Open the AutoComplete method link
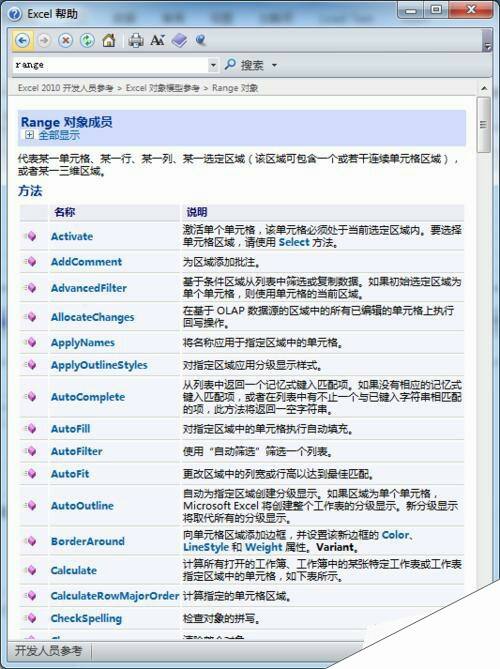 tap(88, 397)
